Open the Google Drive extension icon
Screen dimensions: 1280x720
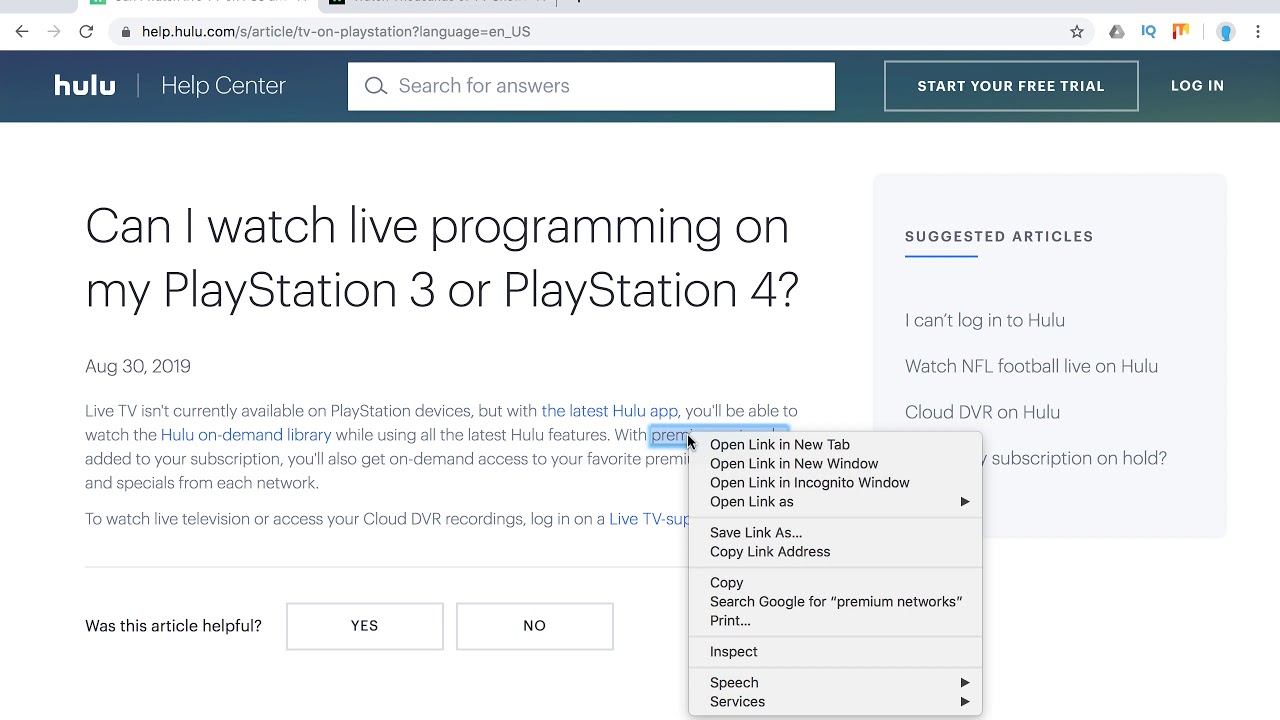pos(1117,32)
